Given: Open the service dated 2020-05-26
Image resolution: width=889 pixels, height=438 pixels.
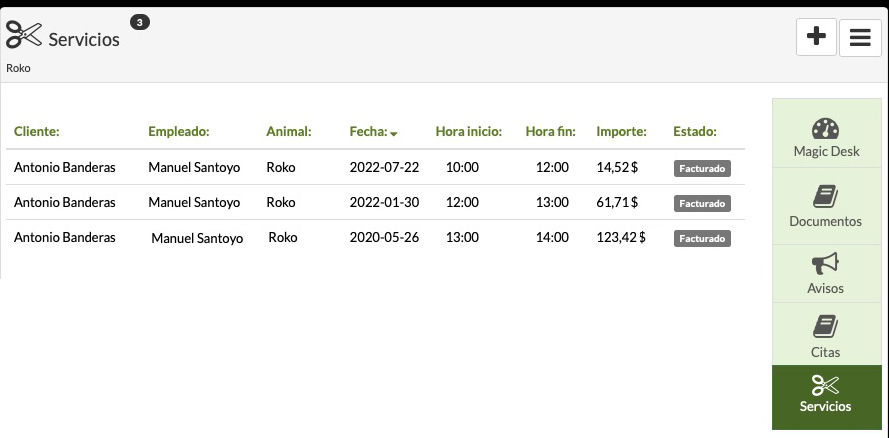Looking at the screenshot, I should coord(384,237).
